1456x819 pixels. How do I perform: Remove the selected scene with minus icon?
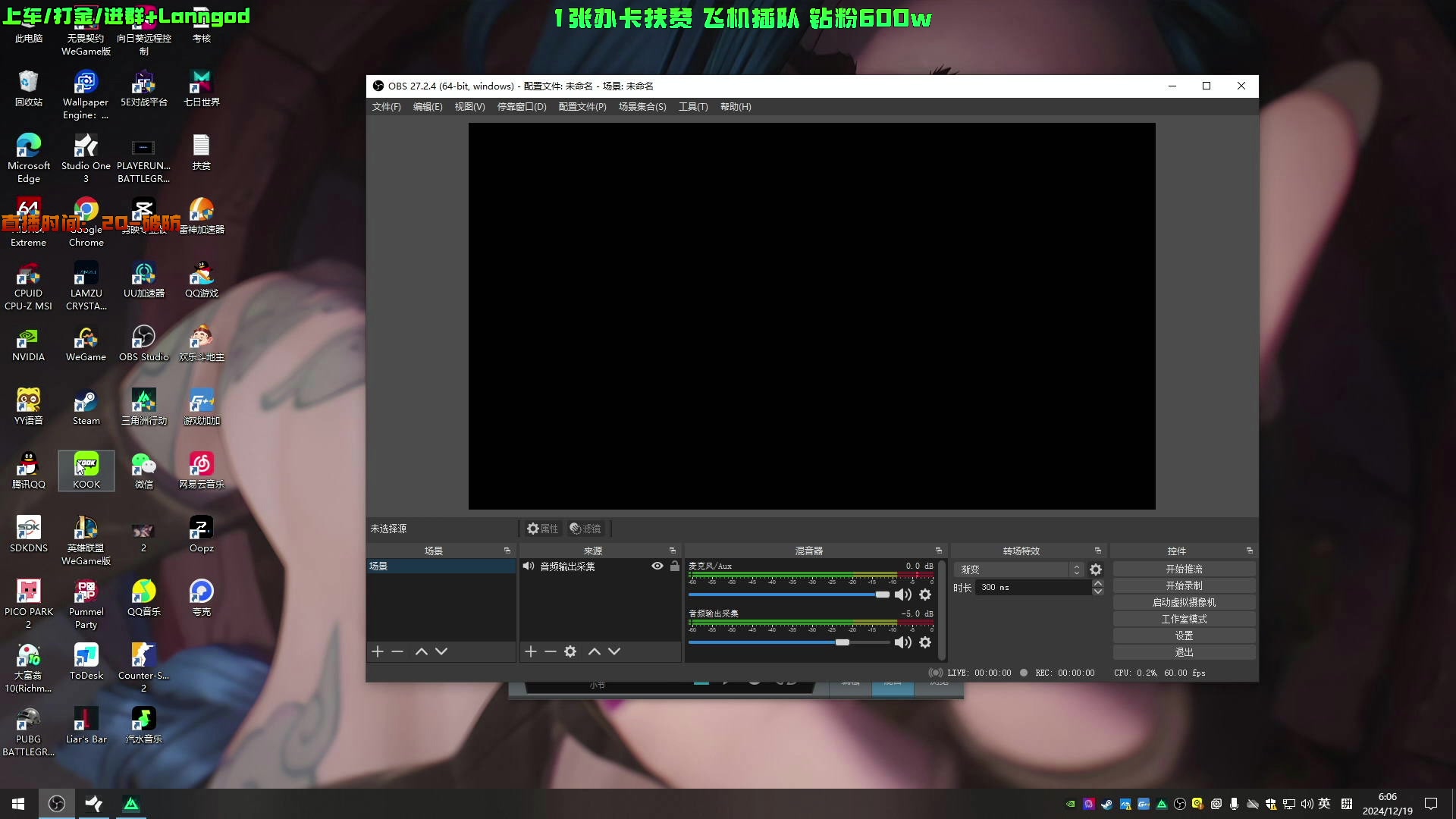coord(397,651)
